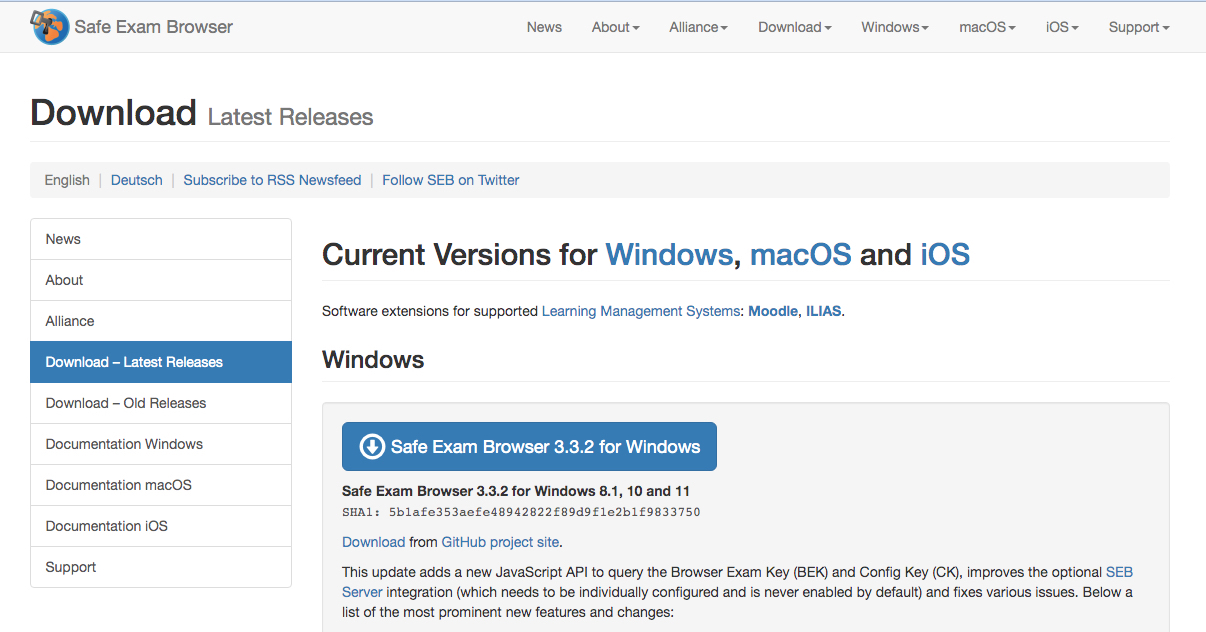Open the iOS navbar dropdown
1206x632 pixels.
(x=1062, y=27)
